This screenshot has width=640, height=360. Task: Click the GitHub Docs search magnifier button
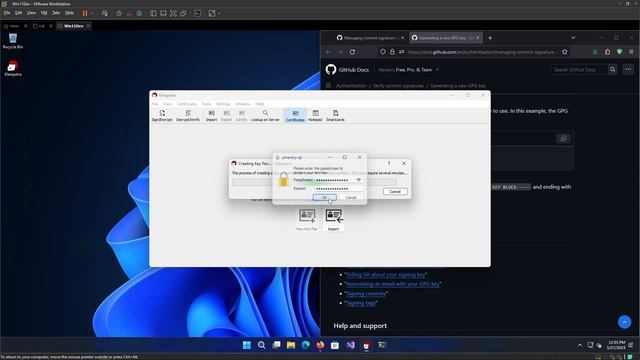click(x=612, y=70)
